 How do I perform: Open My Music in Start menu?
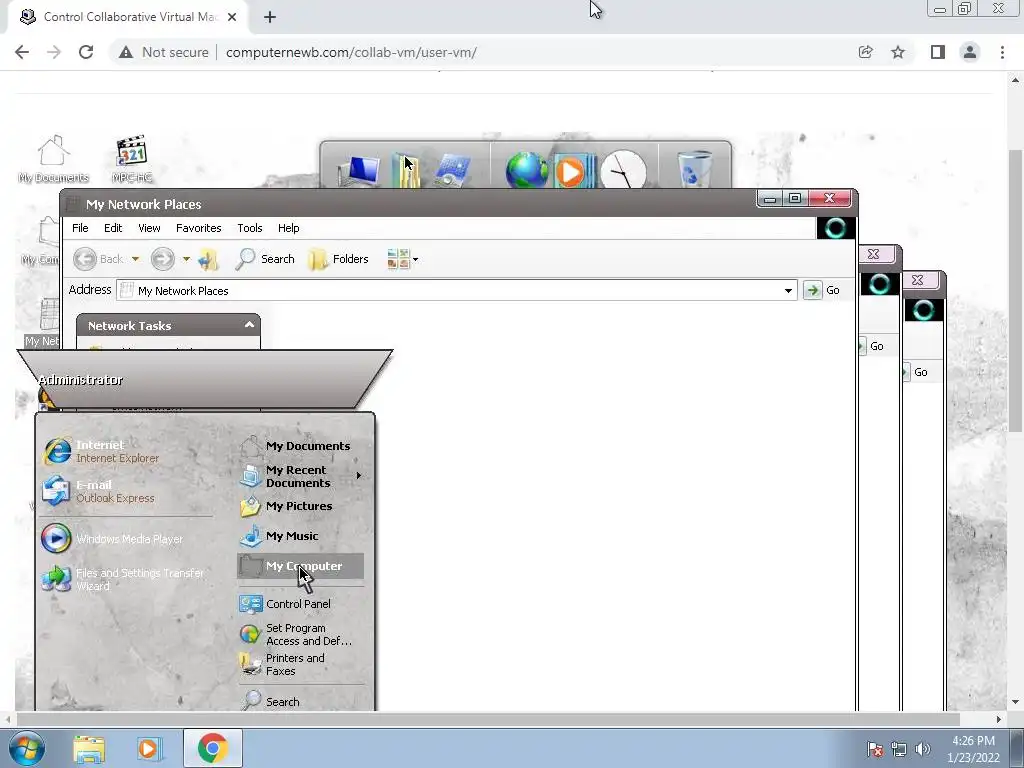(x=280, y=536)
